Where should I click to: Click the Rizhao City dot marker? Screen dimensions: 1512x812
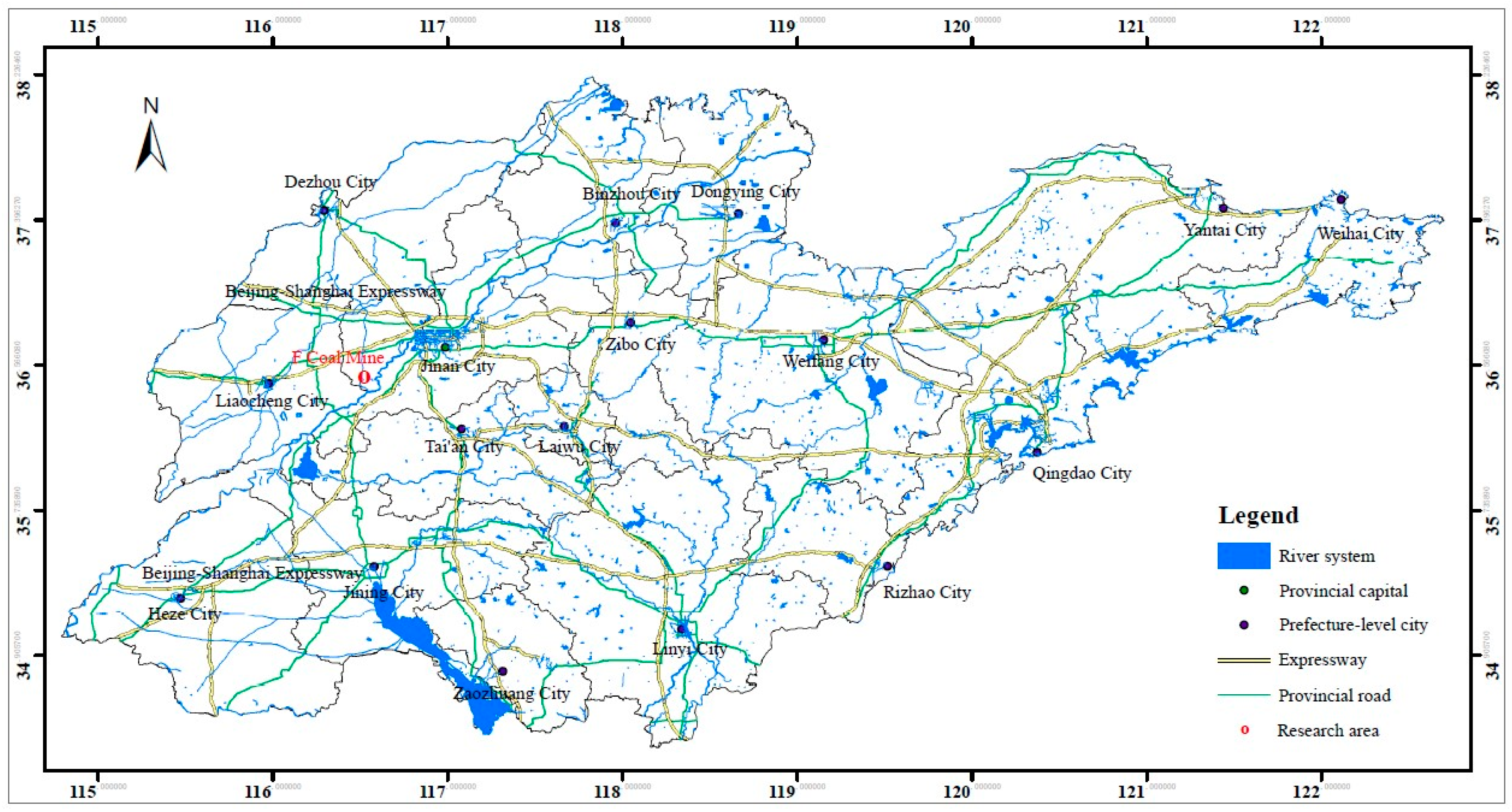point(887,566)
